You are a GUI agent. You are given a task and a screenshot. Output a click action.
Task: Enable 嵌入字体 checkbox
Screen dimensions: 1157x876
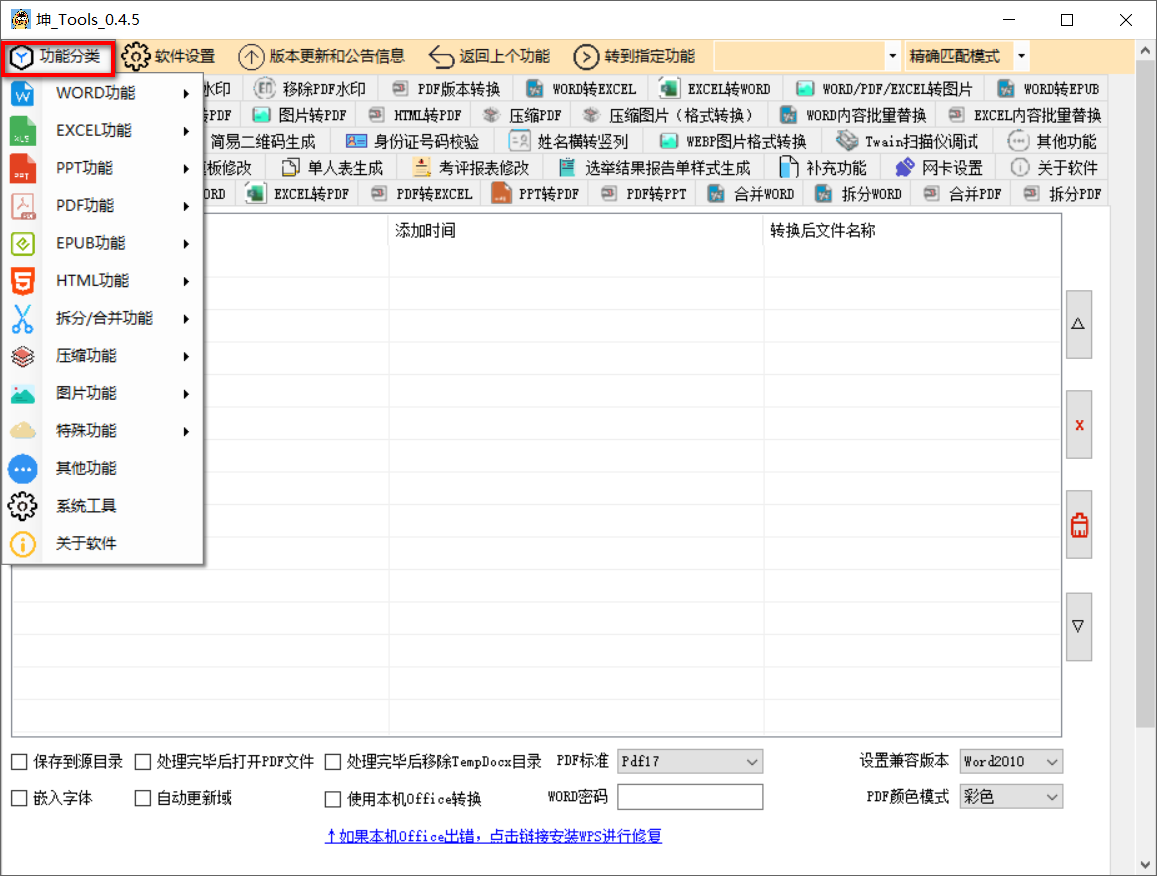[20, 798]
